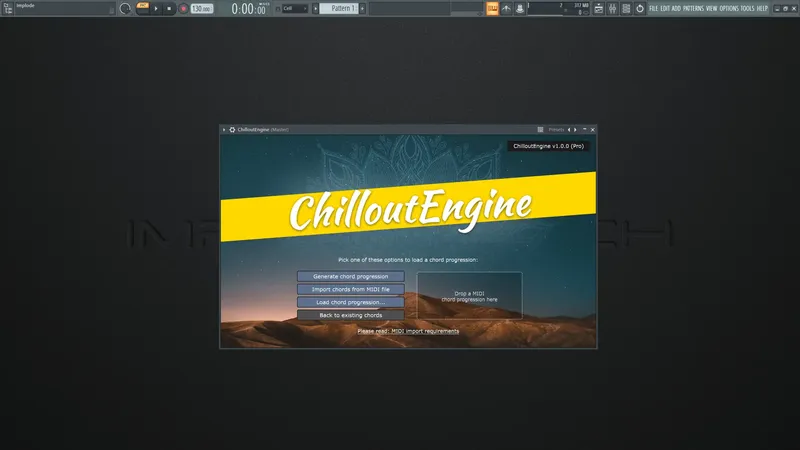Image resolution: width=800 pixels, height=450 pixels.
Task: Open the mixer faders icon
Action: pos(612,9)
